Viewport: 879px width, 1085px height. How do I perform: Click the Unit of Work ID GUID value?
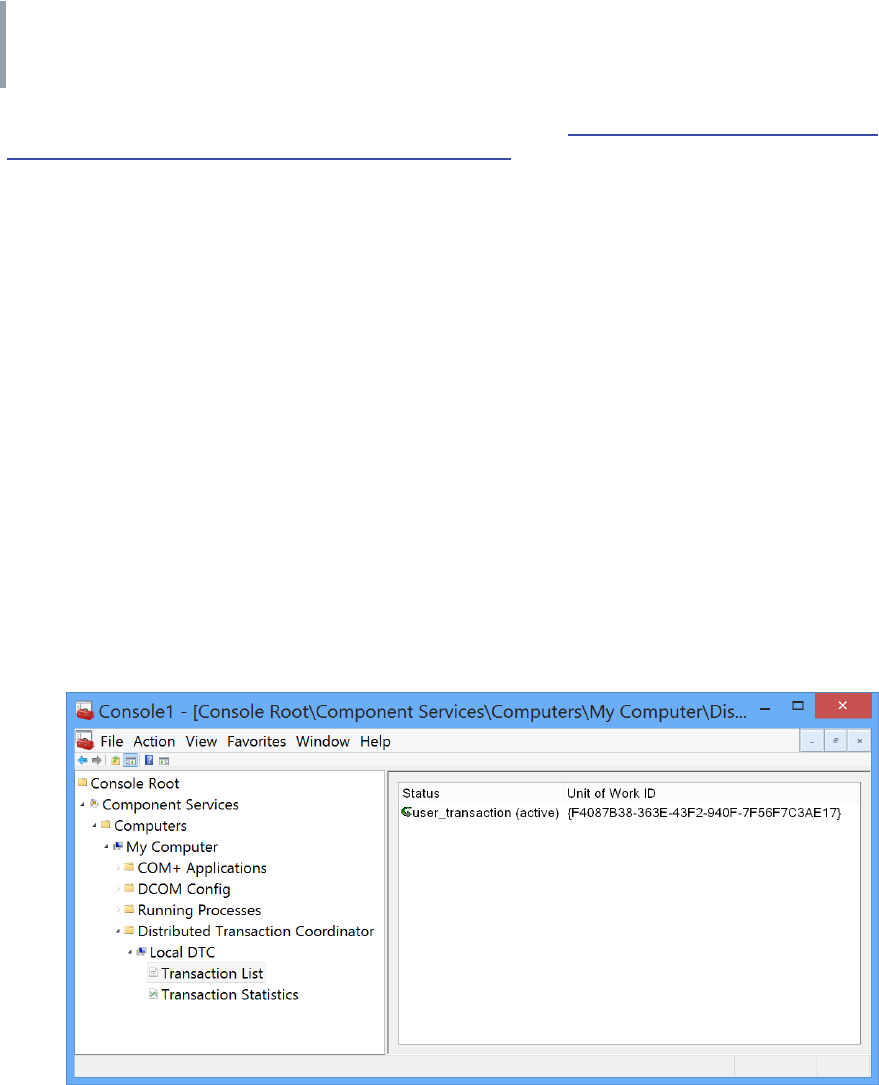click(704, 812)
